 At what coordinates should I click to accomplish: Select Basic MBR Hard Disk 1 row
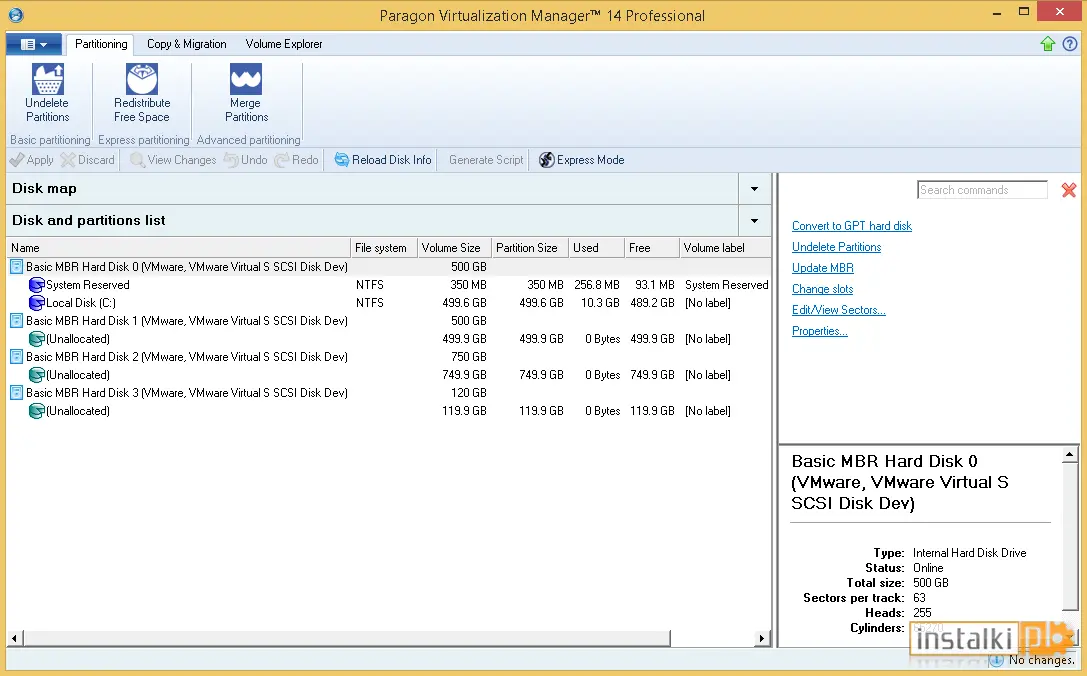pos(389,321)
